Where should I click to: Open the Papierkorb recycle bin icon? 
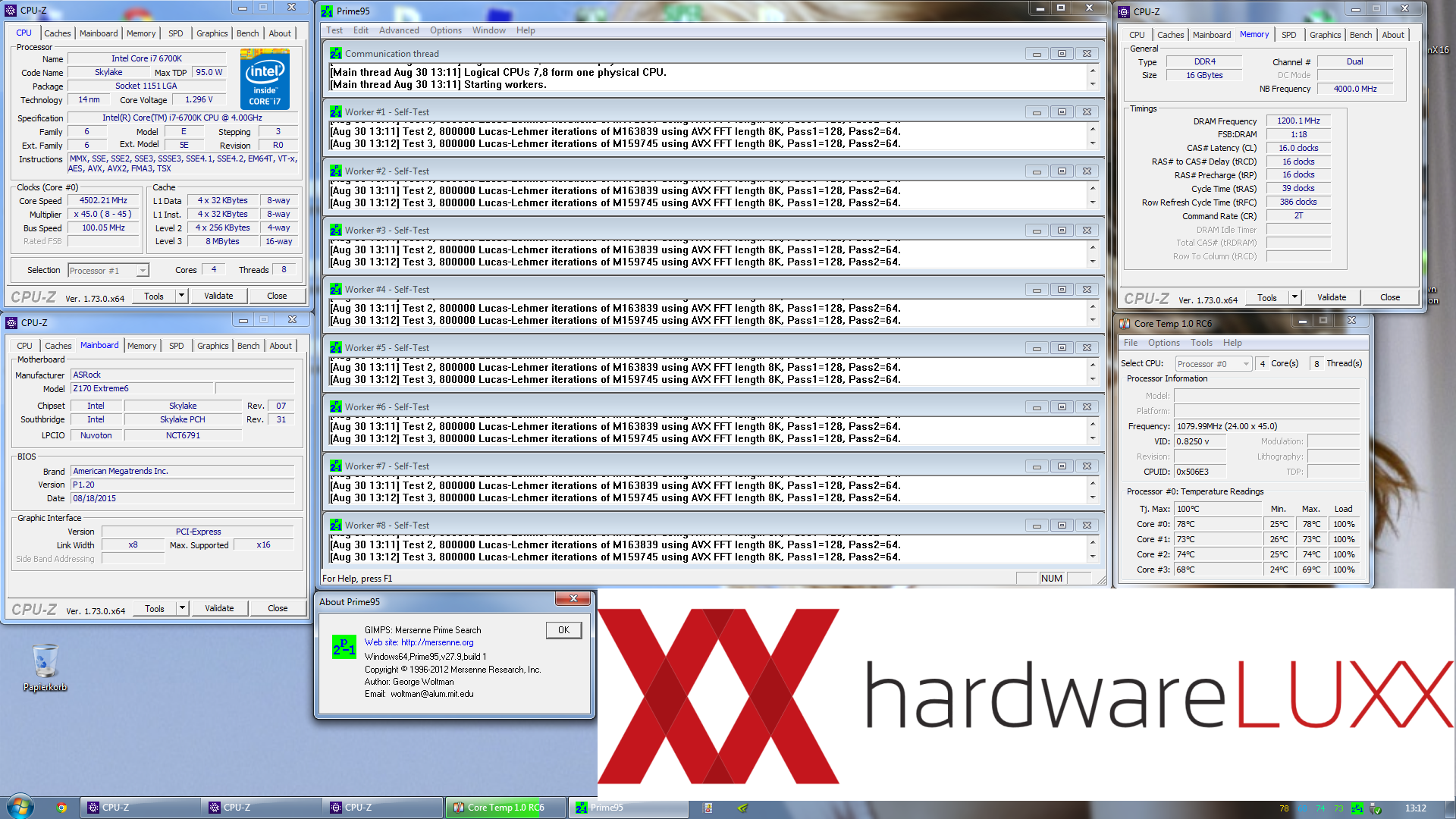[x=45, y=667]
